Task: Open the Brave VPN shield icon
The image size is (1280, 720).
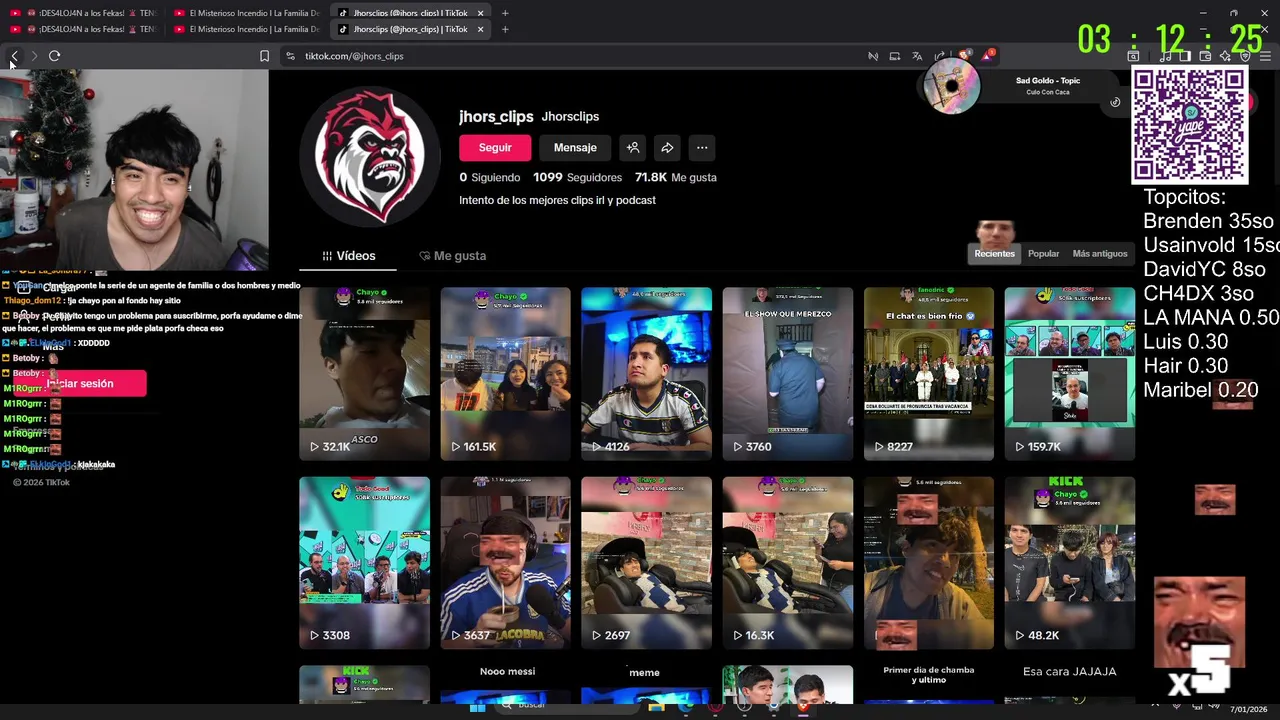Action: point(1245,56)
